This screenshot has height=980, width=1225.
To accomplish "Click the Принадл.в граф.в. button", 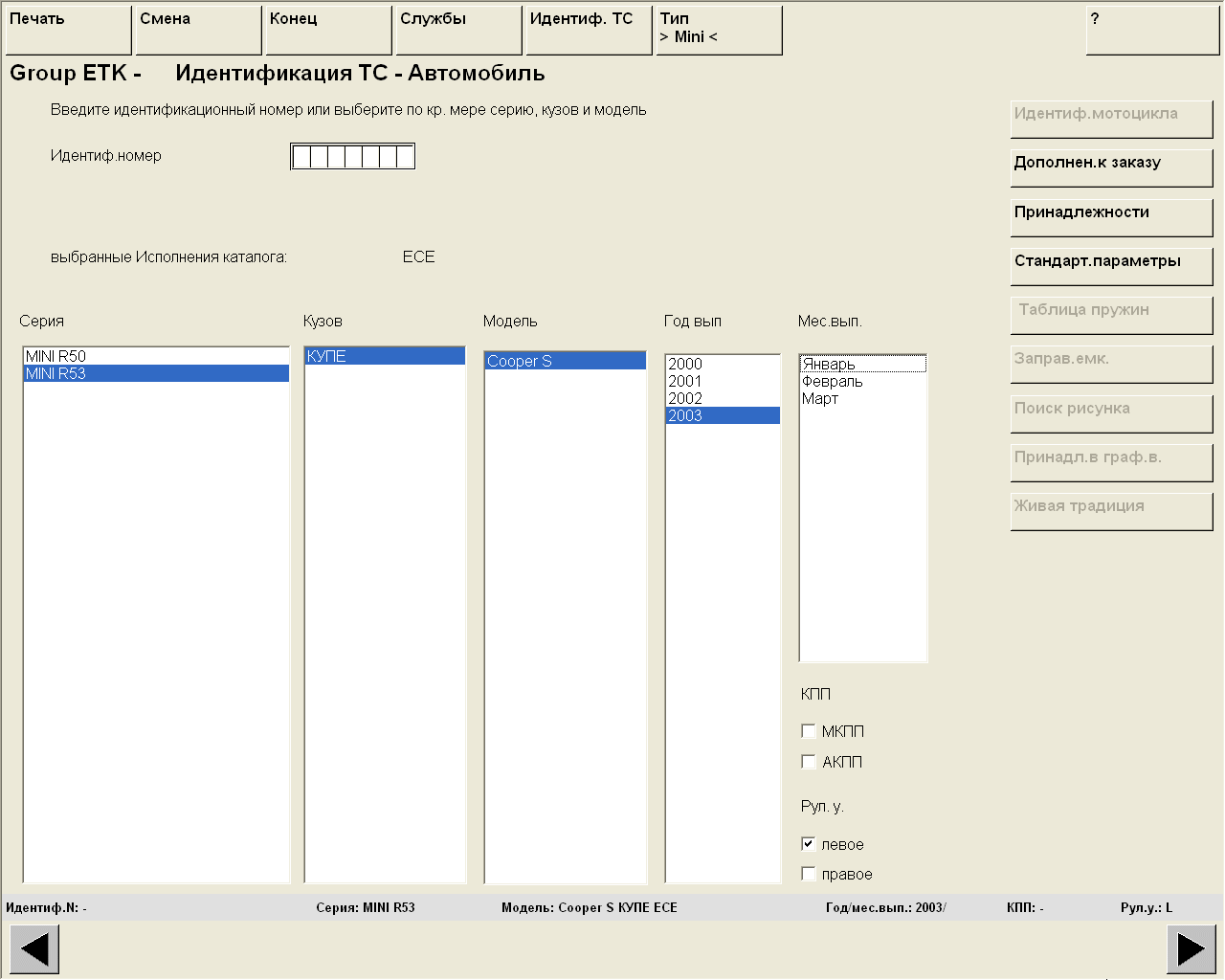I will [1112, 463].
